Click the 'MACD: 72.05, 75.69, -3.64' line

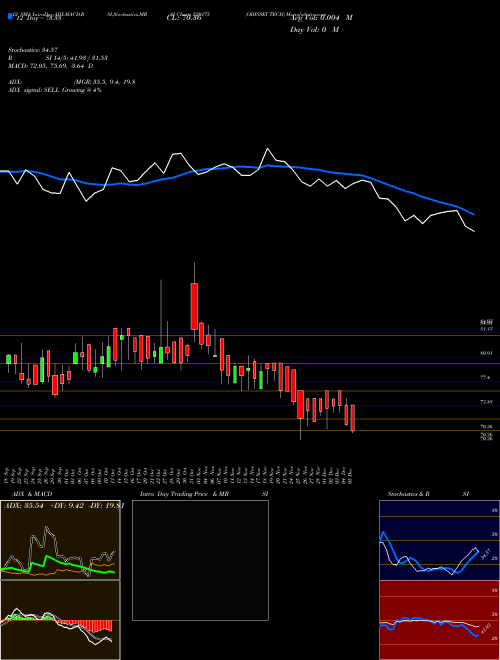pos(51,66)
